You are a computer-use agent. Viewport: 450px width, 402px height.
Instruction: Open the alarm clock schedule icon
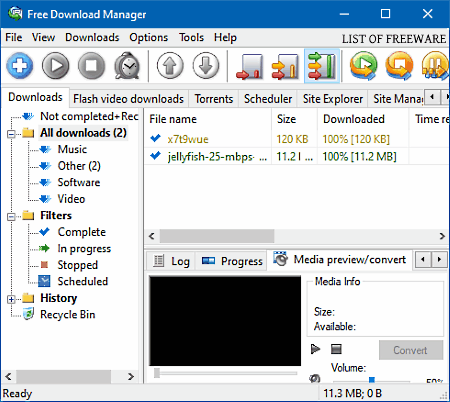click(127, 66)
